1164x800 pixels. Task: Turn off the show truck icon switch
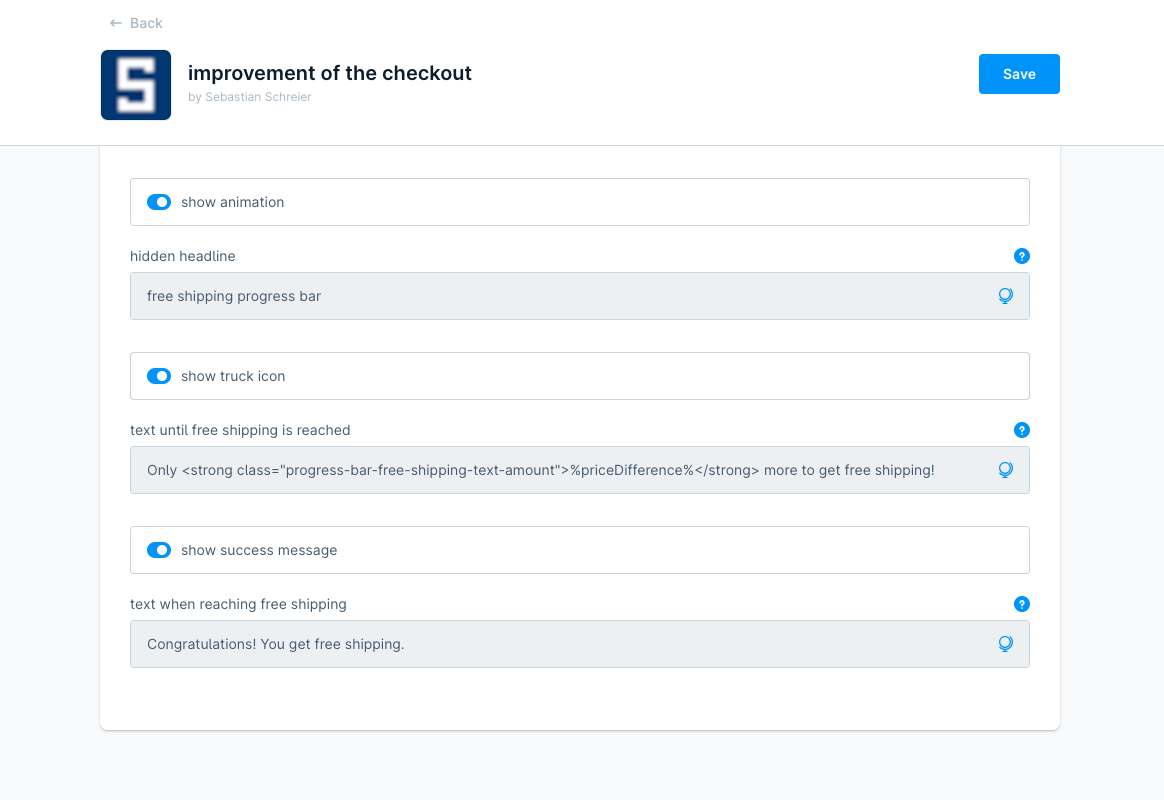pyautogui.click(x=159, y=376)
